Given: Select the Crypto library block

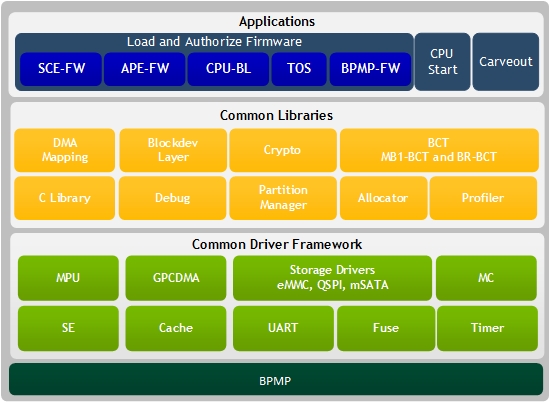Looking at the screenshot, I should [283, 150].
